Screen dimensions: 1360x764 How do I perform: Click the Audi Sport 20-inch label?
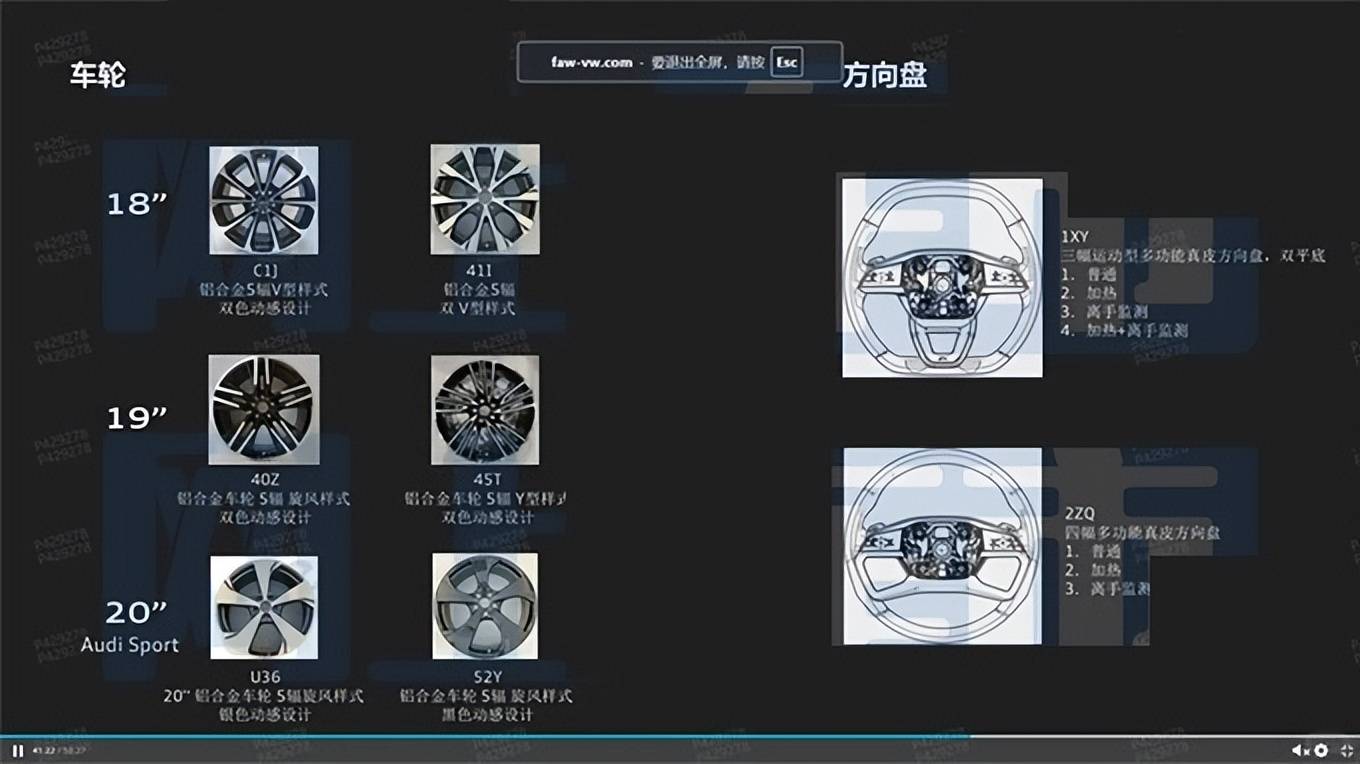point(130,644)
